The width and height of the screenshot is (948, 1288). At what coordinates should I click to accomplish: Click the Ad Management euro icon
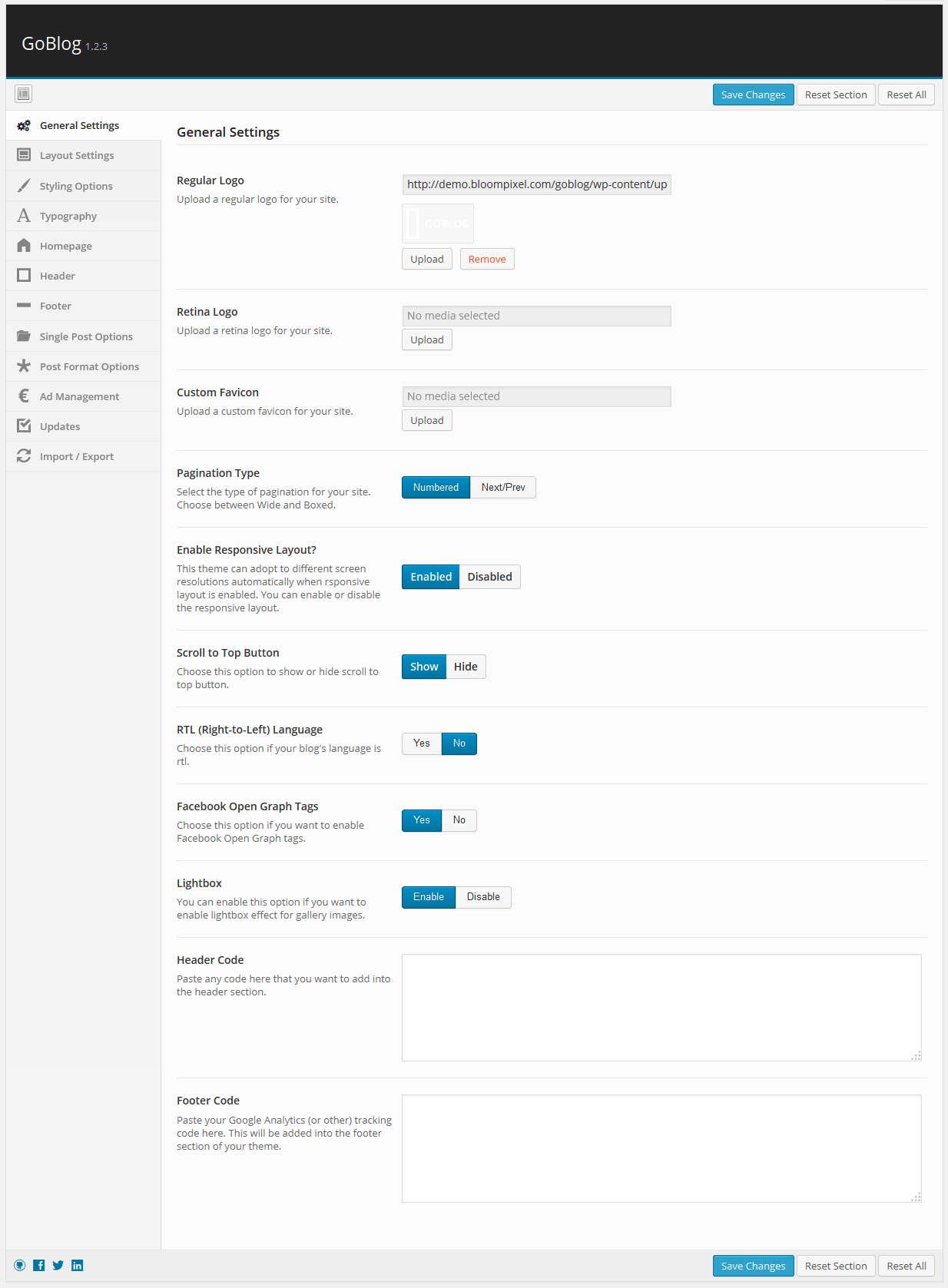click(x=24, y=396)
